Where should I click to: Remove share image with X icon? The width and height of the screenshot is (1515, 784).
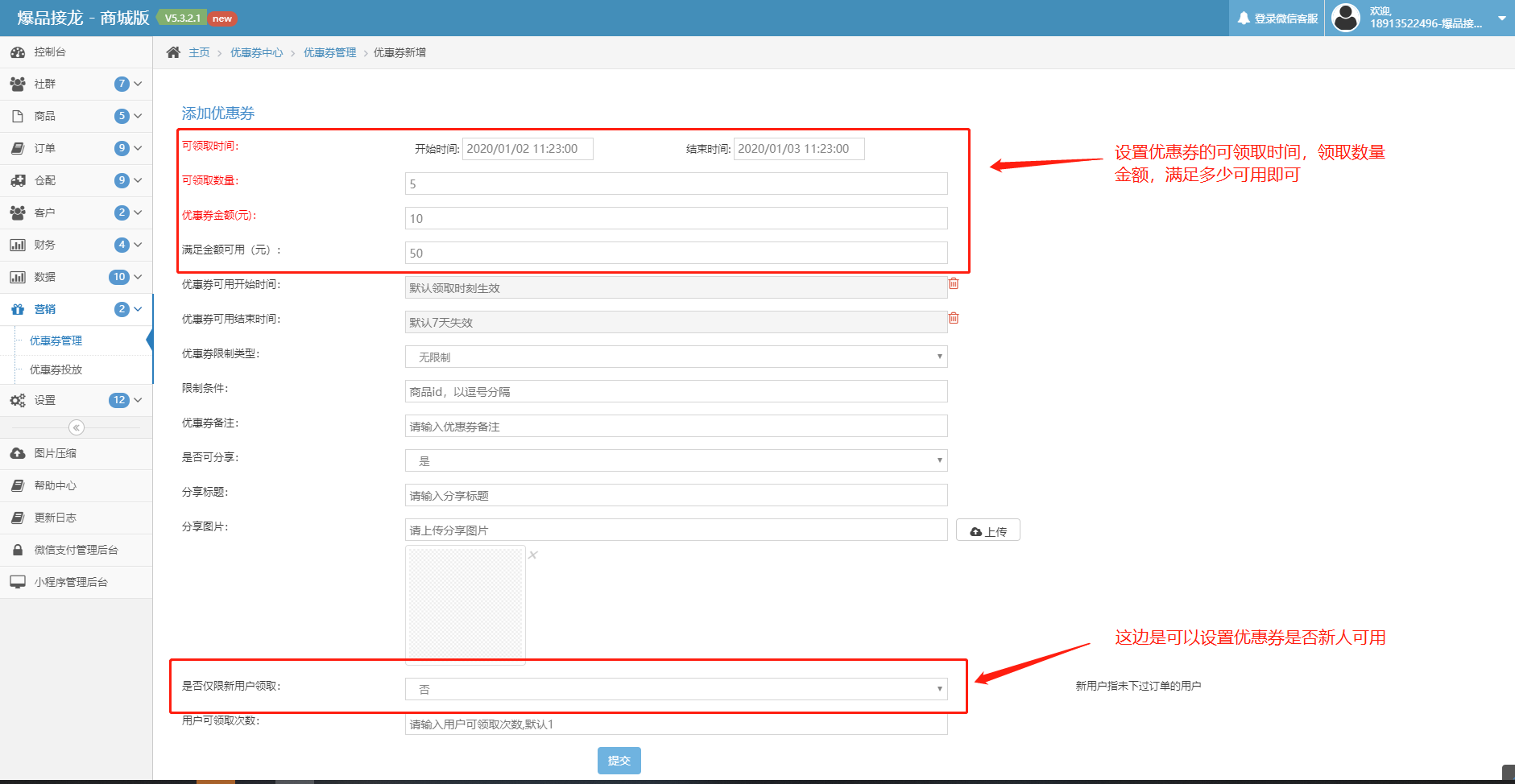coord(533,555)
